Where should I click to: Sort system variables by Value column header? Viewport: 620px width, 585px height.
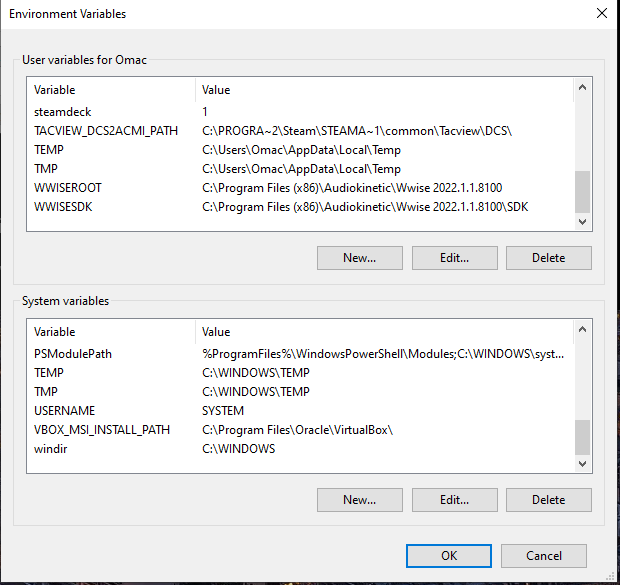[x=380, y=331]
